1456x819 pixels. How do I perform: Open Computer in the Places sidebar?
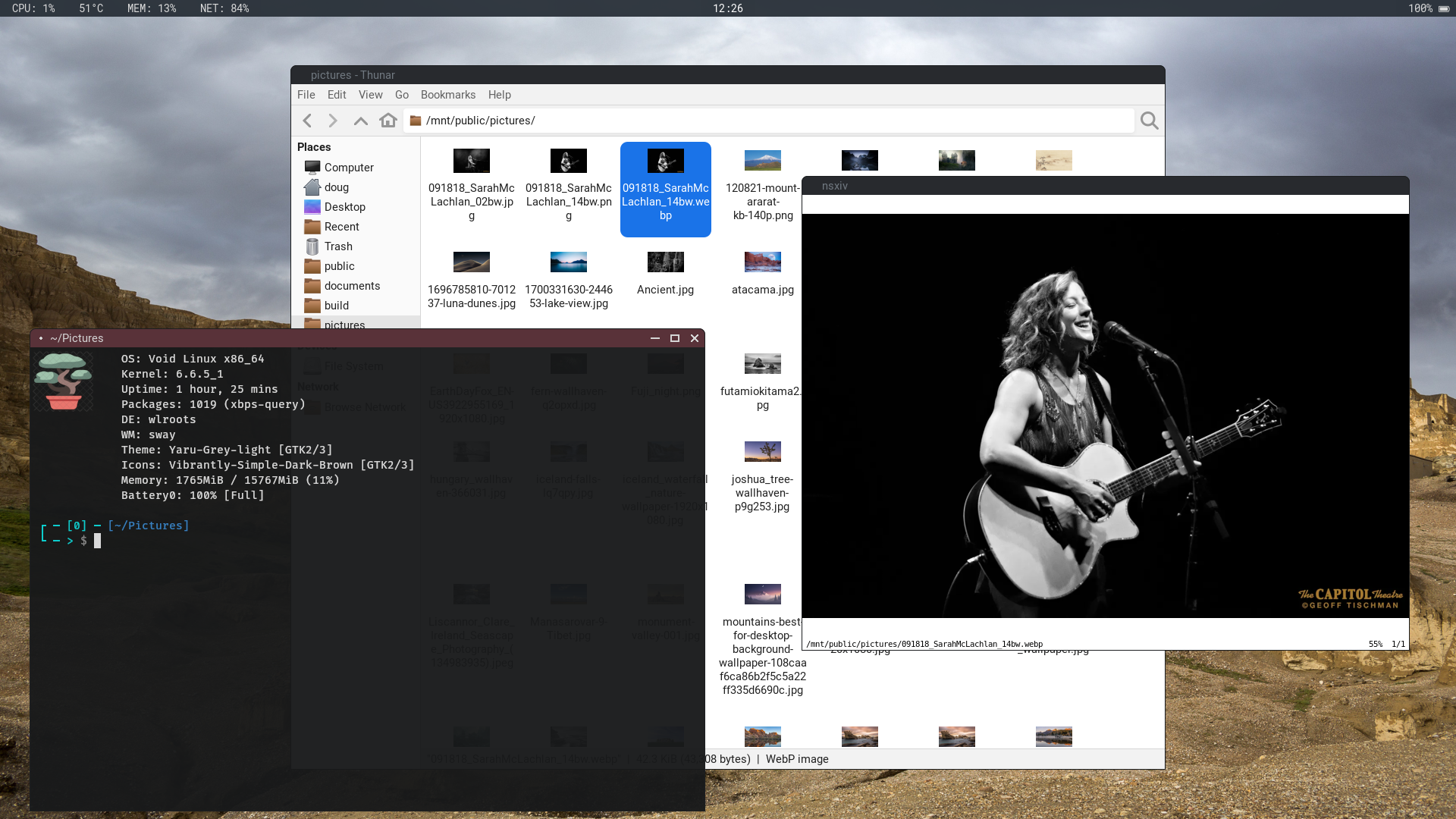click(348, 168)
